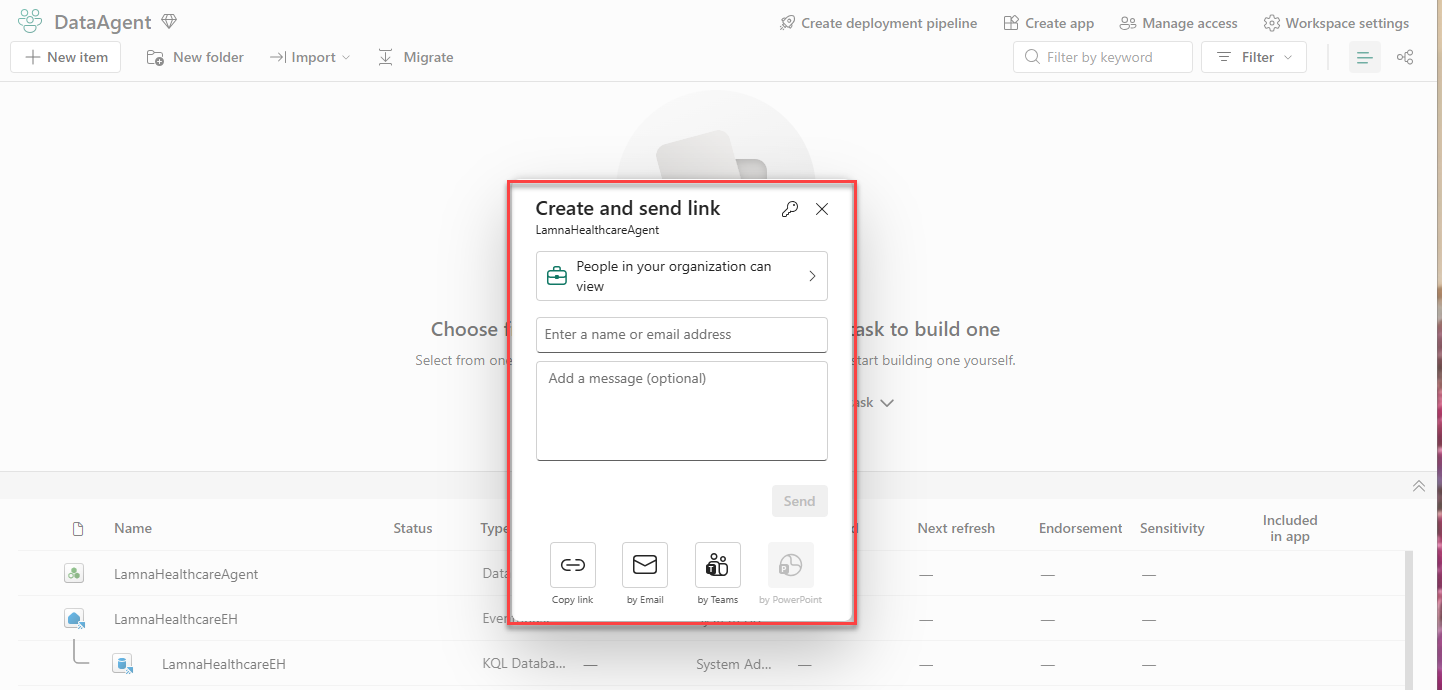Expand the Import dropdown
The height and width of the screenshot is (690, 1442).
click(310, 57)
